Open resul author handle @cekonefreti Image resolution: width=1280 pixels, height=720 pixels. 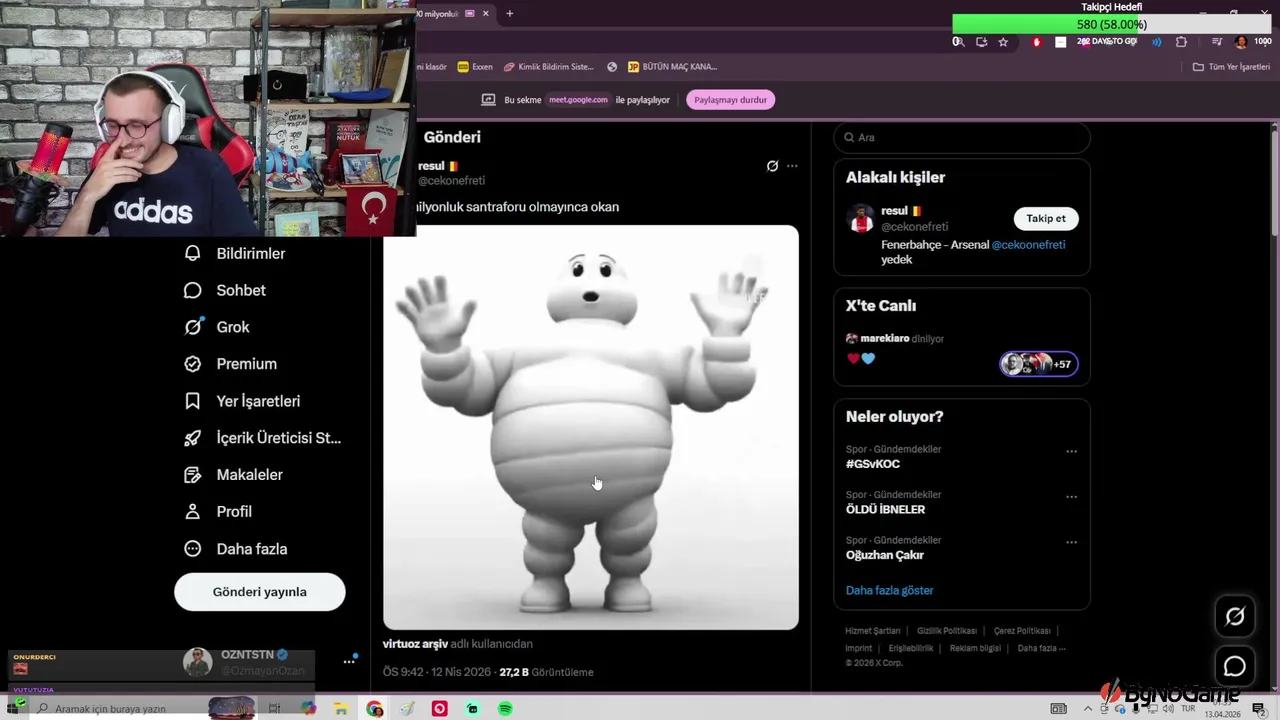[x=451, y=181]
